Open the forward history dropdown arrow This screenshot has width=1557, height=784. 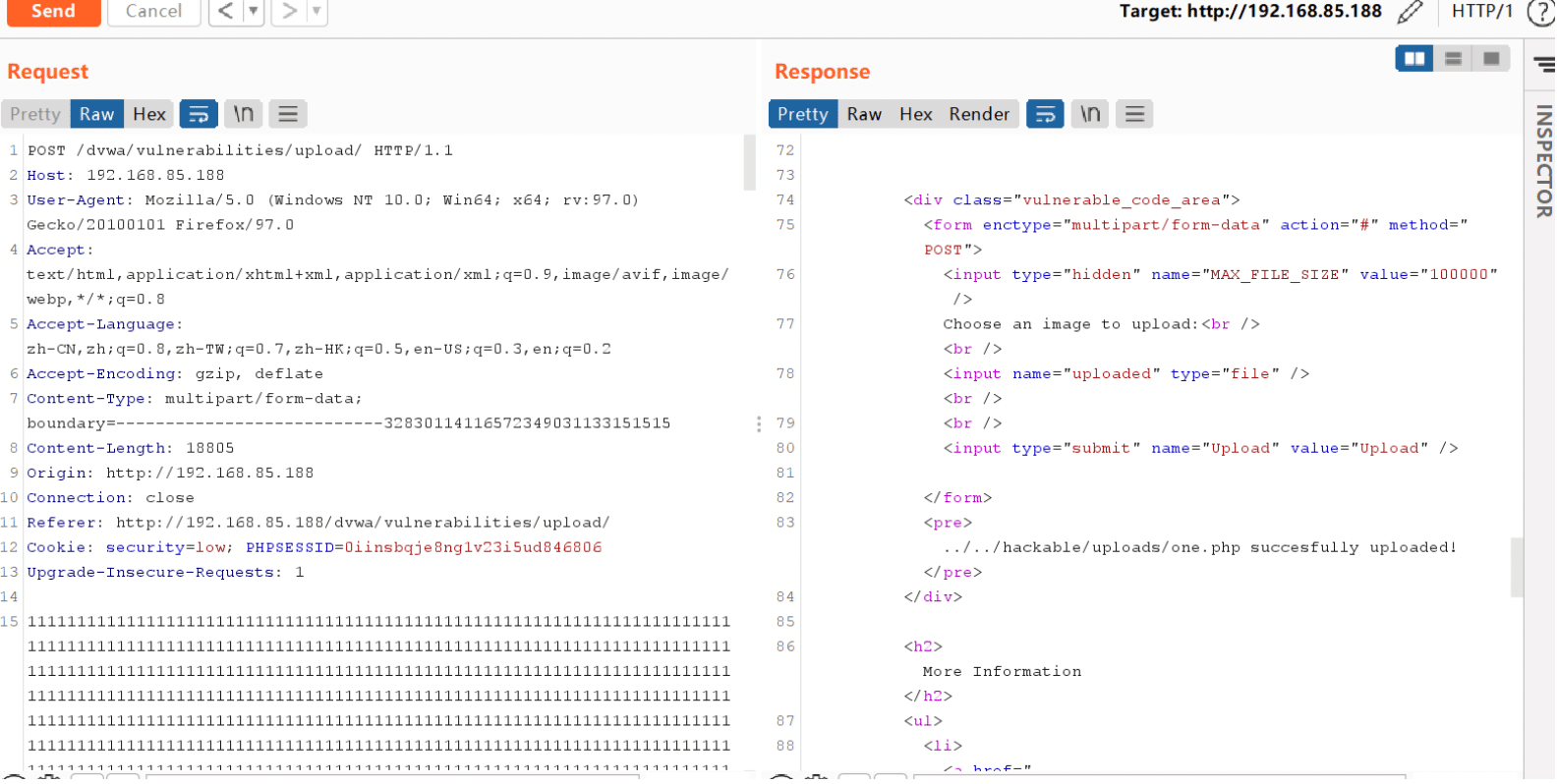point(317,12)
